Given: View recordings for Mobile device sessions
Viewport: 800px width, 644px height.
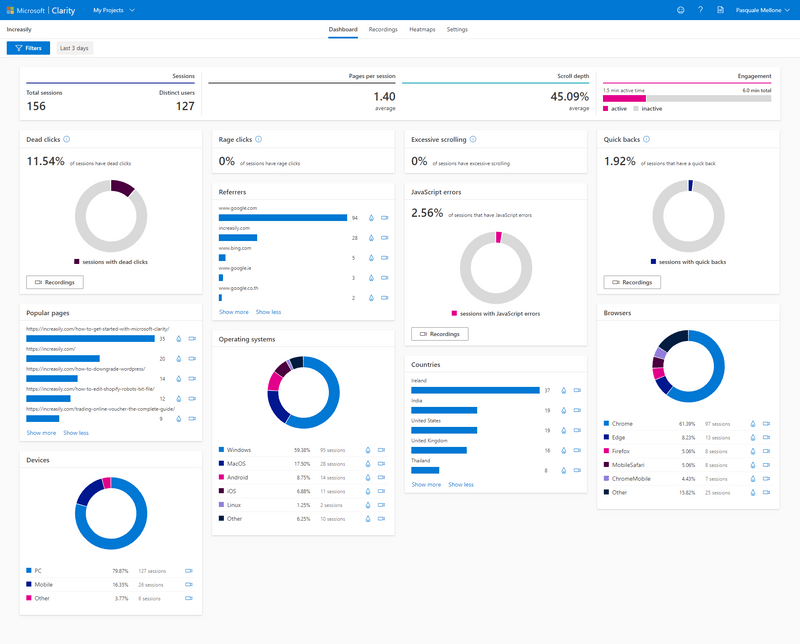Looking at the screenshot, I should [189, 585].
